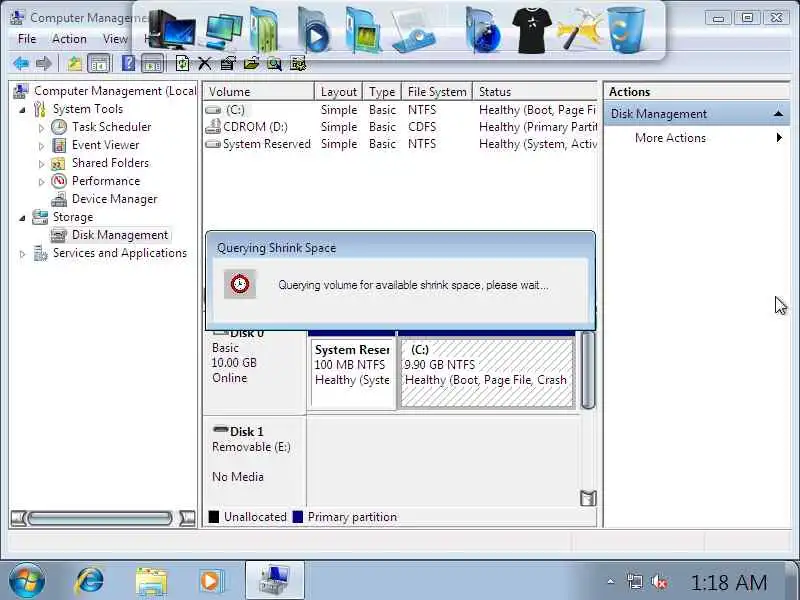Open the globe folder dock icon

[x=484, y=31]
